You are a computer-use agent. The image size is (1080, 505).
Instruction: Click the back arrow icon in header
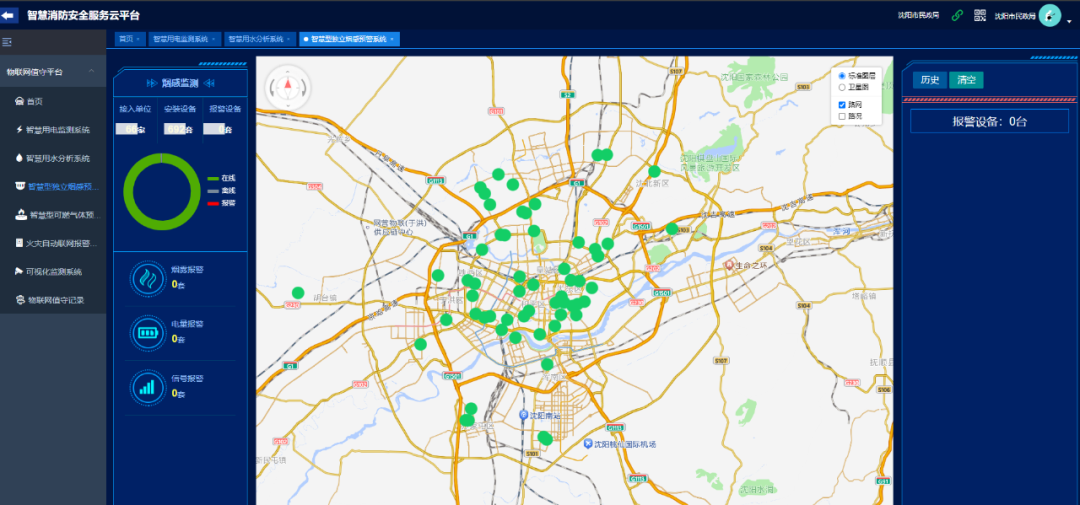[x=10, y=16]
